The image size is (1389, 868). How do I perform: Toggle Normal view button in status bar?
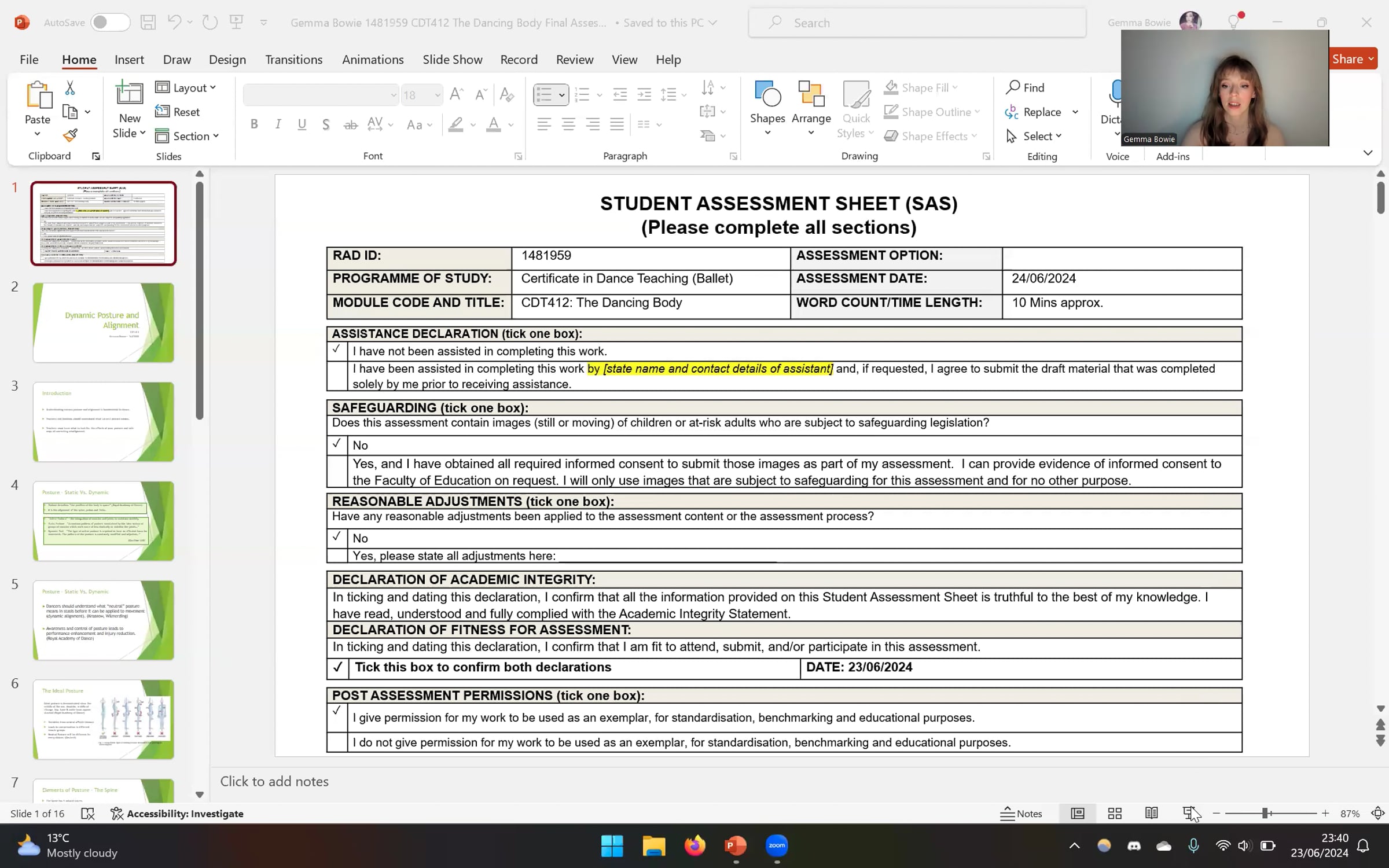(x=1078, y=813)
